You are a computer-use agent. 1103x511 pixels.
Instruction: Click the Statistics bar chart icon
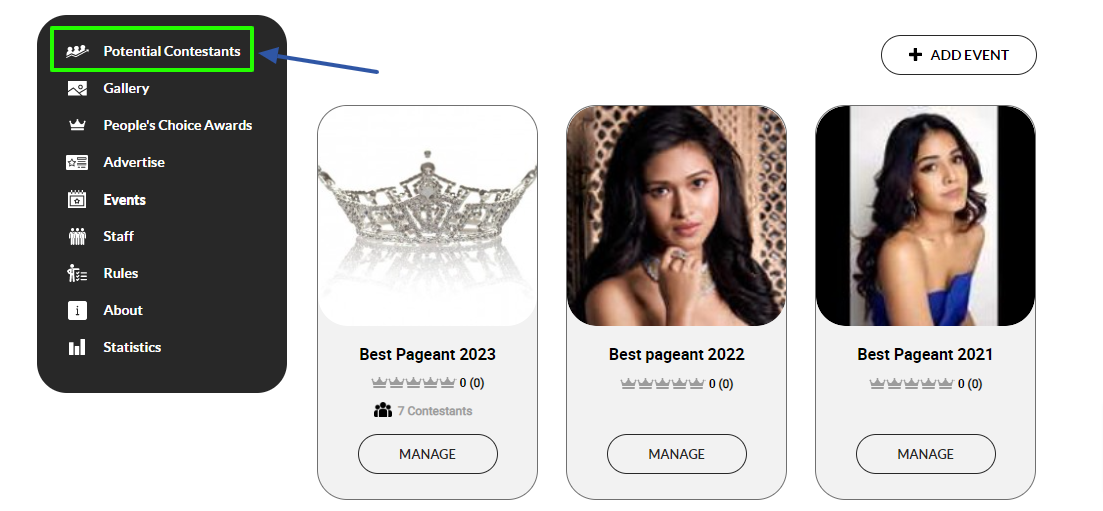(77, 347)
